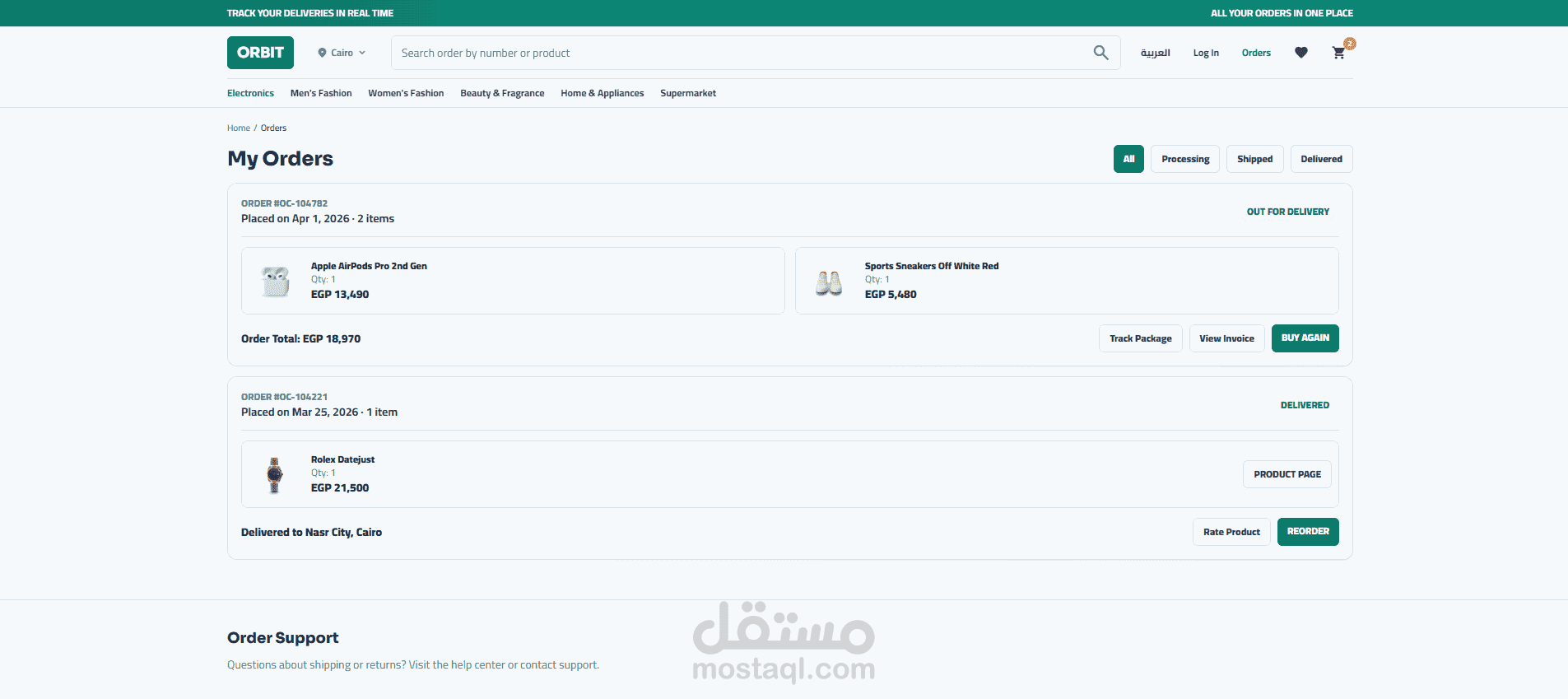This screenshot has height=699, width=1568.
Task: Click the BUY AGAIN button
Action: pos(1305,338)
